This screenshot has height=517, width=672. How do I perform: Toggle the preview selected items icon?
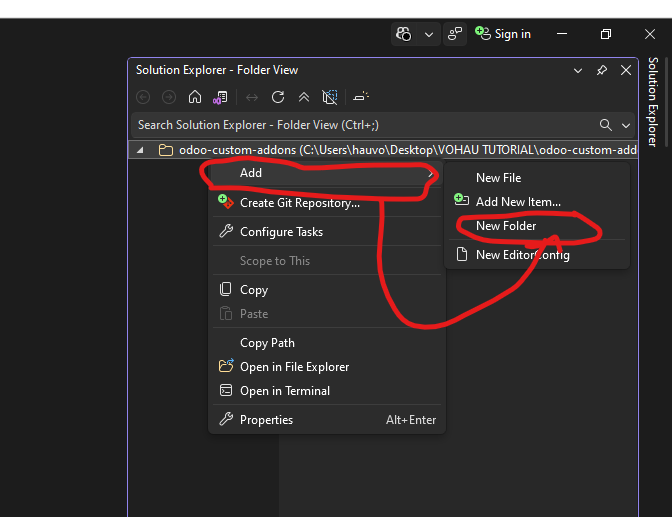point(361,97)
